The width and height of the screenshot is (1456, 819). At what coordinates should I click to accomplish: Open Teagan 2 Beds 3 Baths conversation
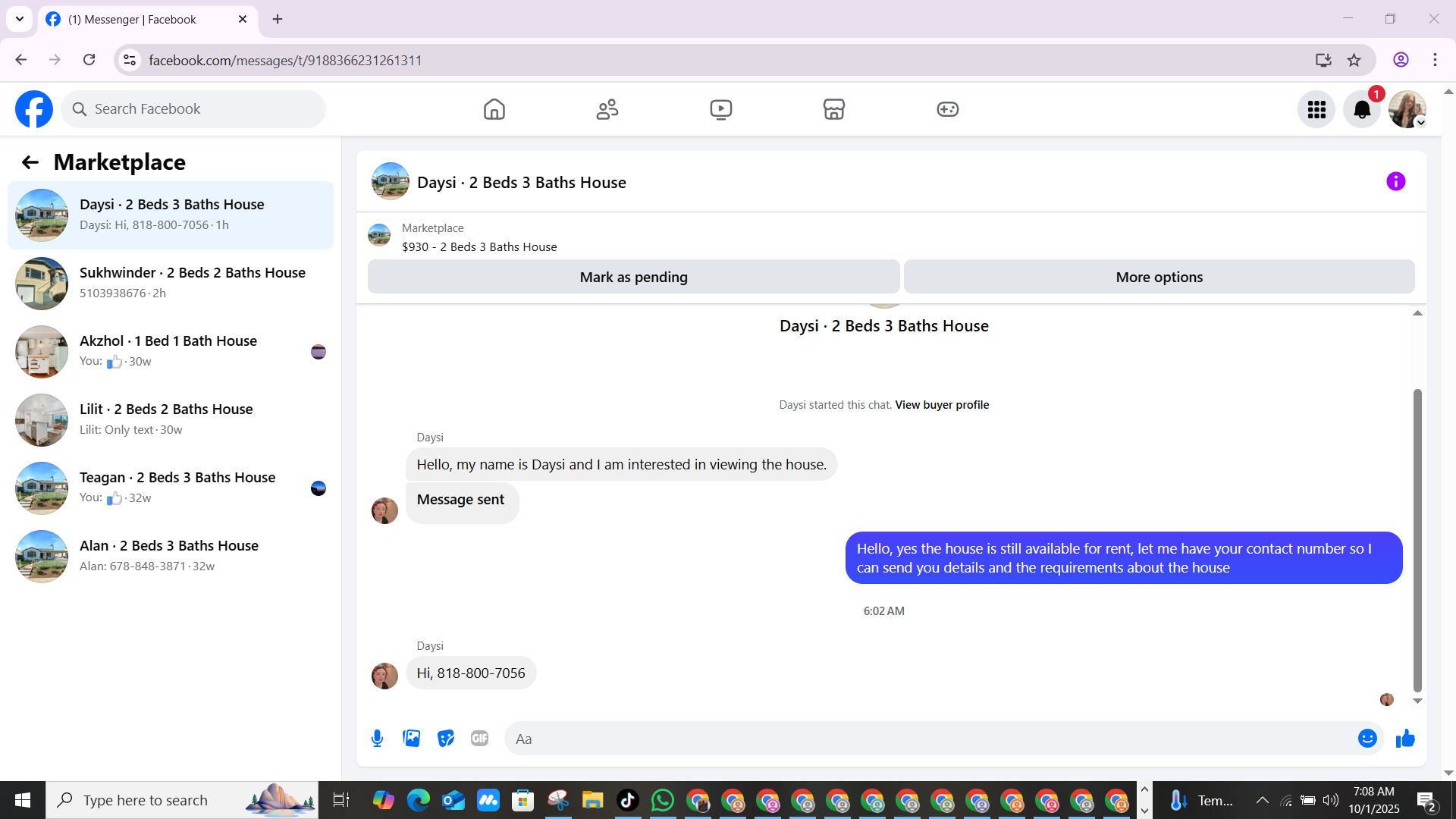(x=171, y=488)
